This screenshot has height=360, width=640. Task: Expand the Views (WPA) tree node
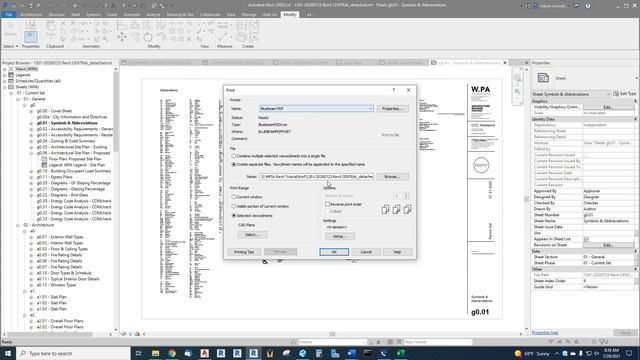pos(4,69)
